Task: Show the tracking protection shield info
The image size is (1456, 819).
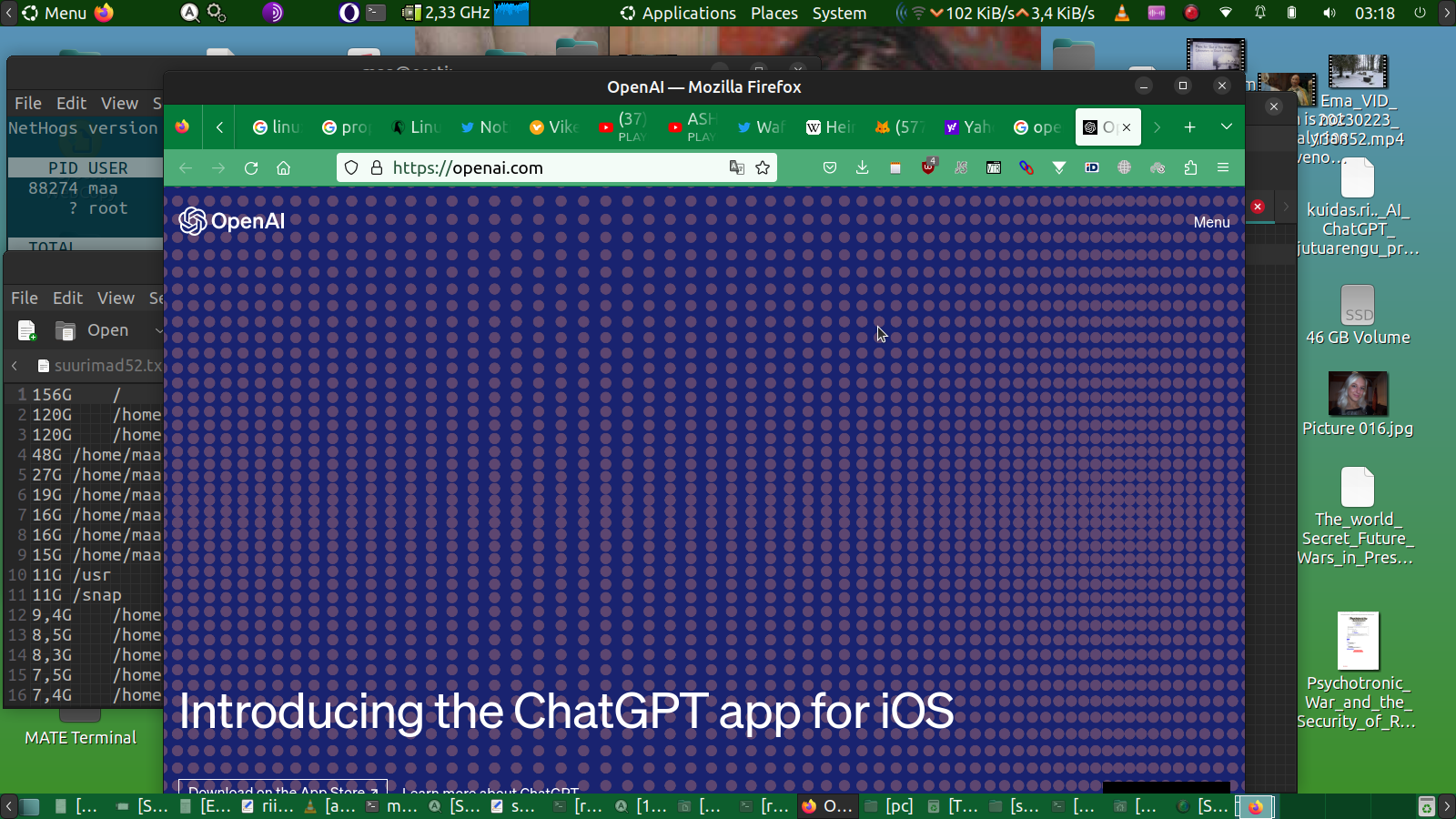Action: (x=351, y=167)
